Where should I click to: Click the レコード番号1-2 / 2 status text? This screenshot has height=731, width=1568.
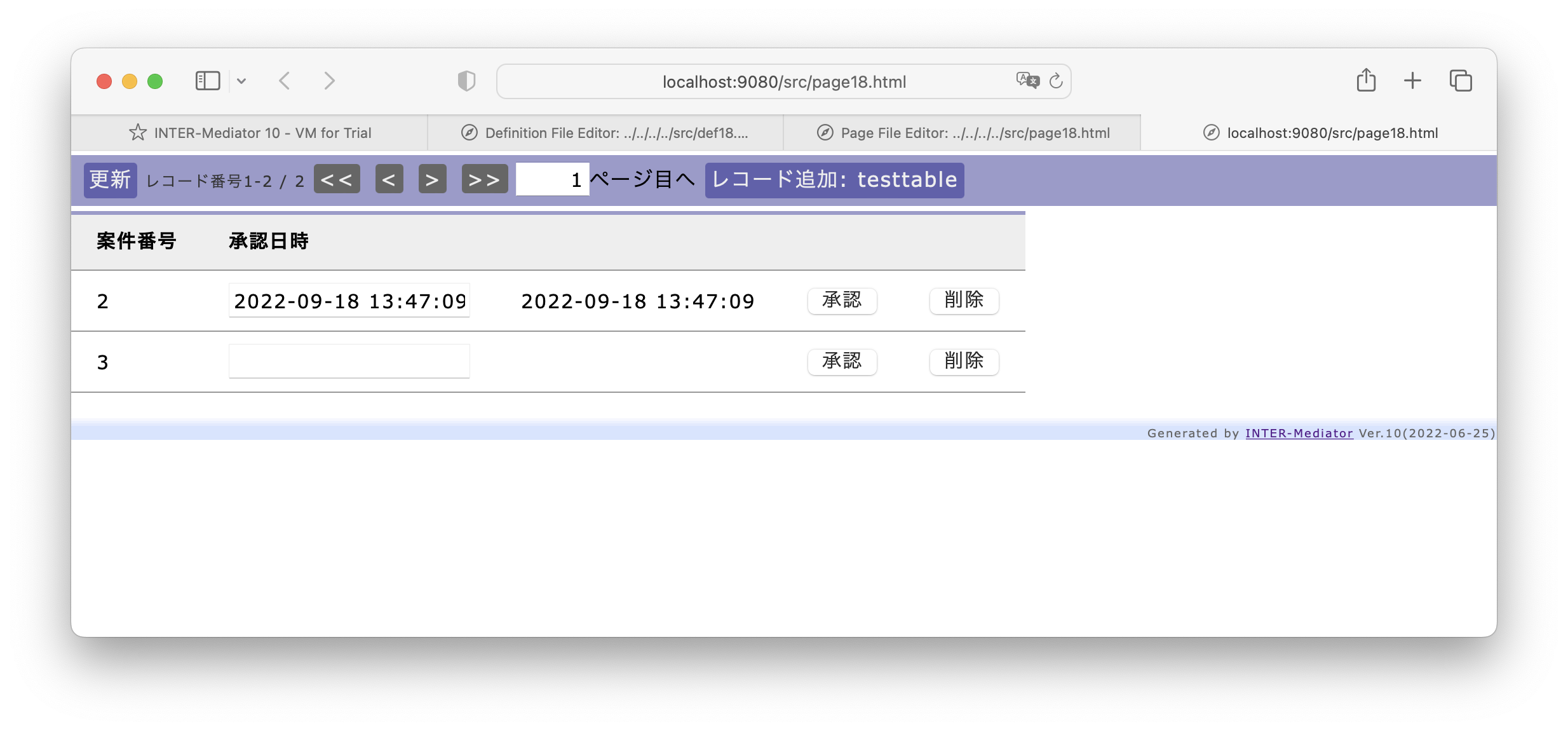[x=225, y=181]
